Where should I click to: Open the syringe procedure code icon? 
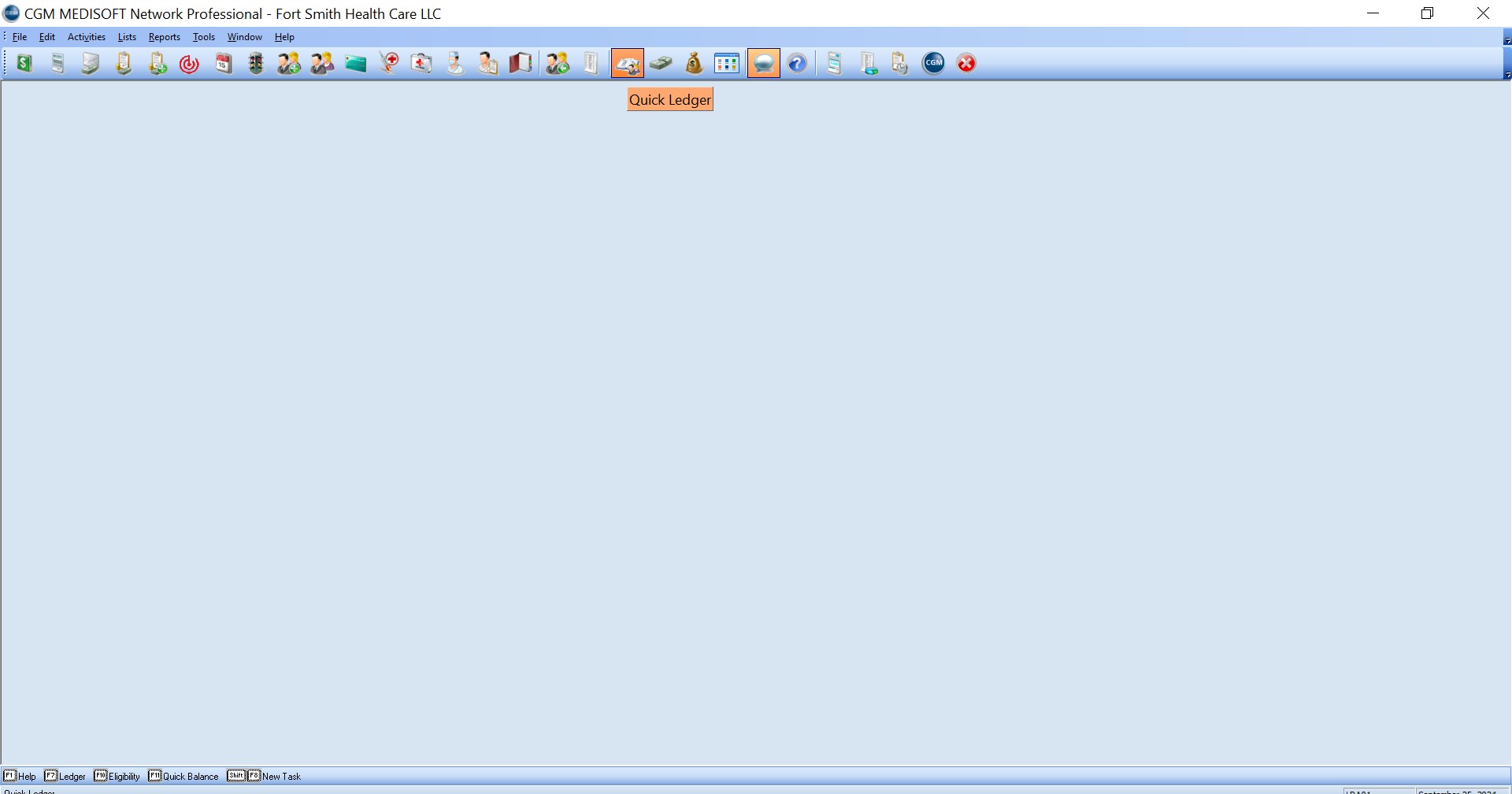click(389, 63)
